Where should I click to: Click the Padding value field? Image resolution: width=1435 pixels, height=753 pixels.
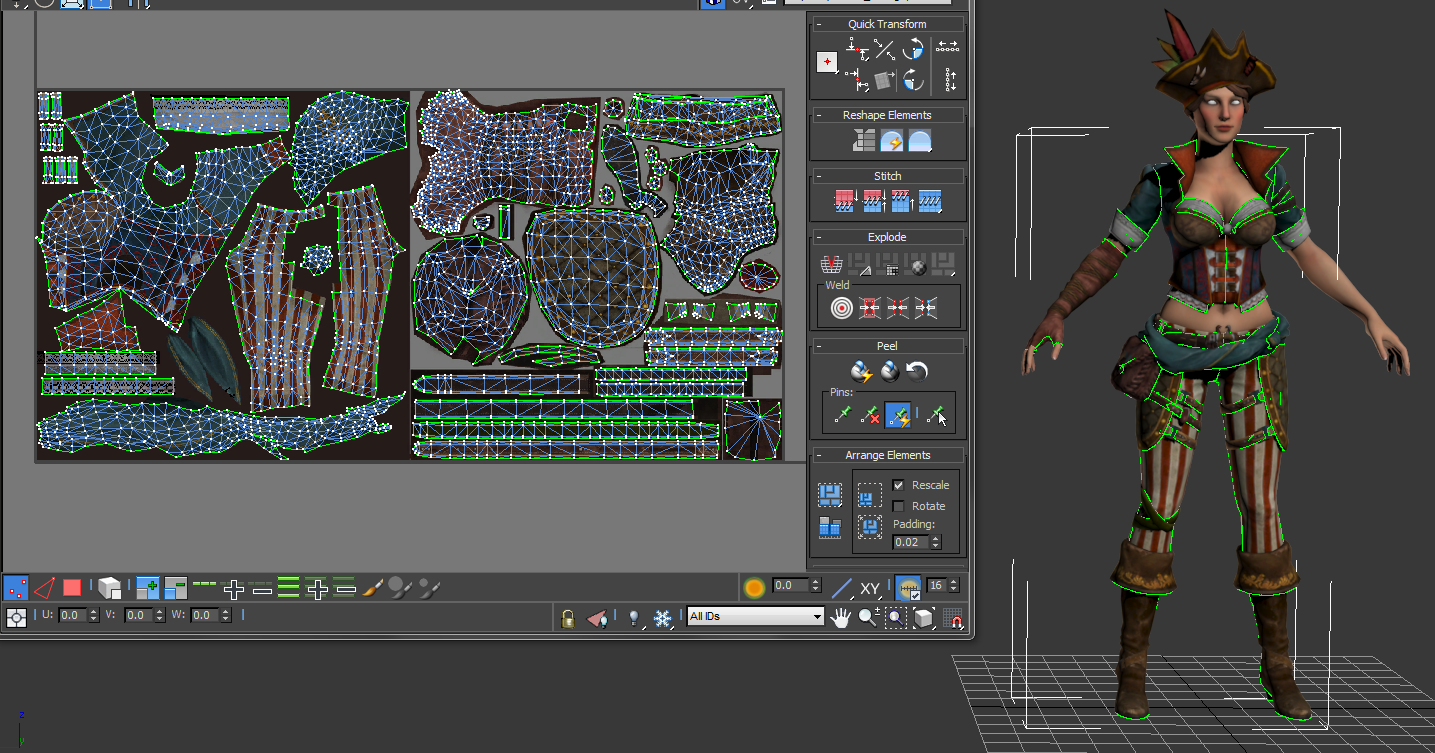pos(910,542)
